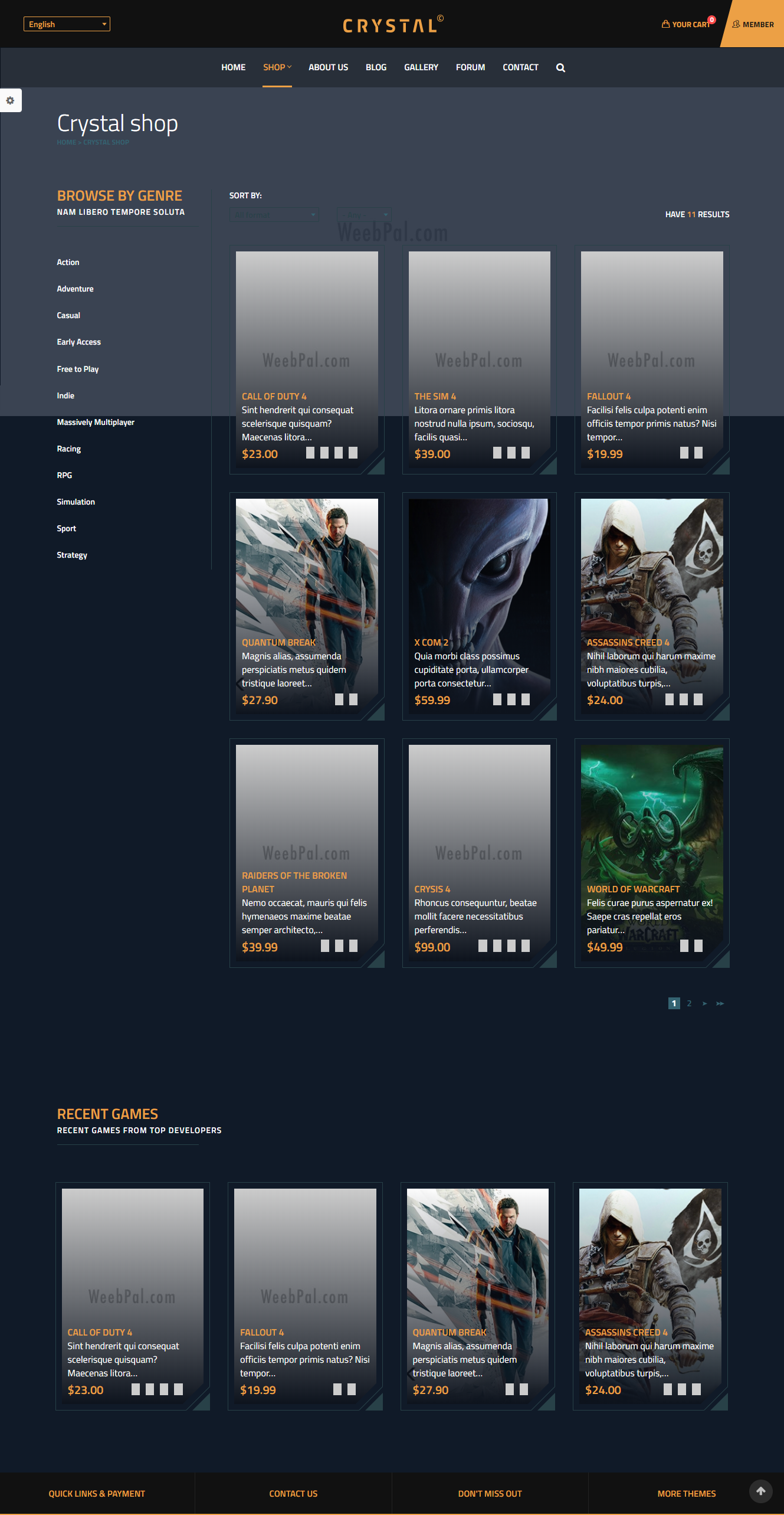Open the settings gear panel
784x1515 pixels.
click(11, 100)
